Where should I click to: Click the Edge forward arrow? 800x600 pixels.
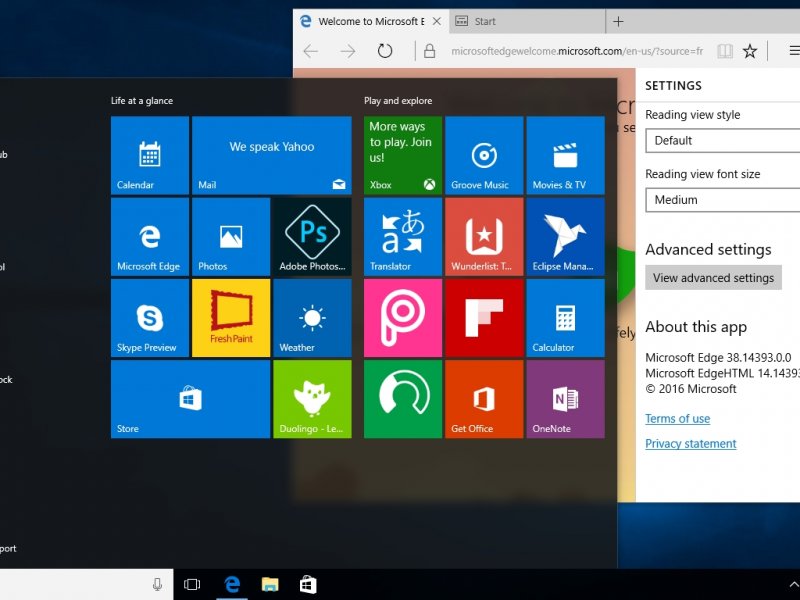point(348,51)
